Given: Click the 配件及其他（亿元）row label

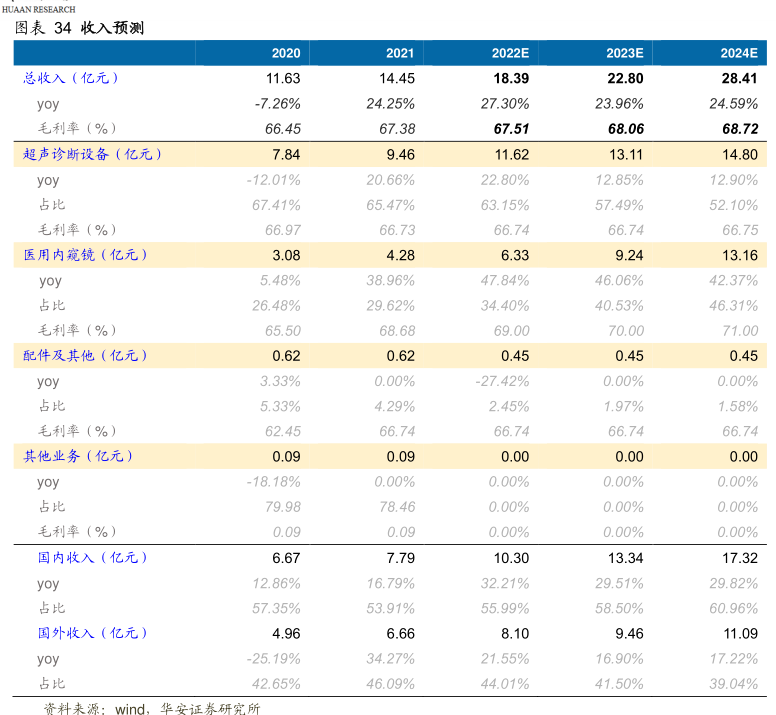Looking at the screenshot, I should click(85, 355).
